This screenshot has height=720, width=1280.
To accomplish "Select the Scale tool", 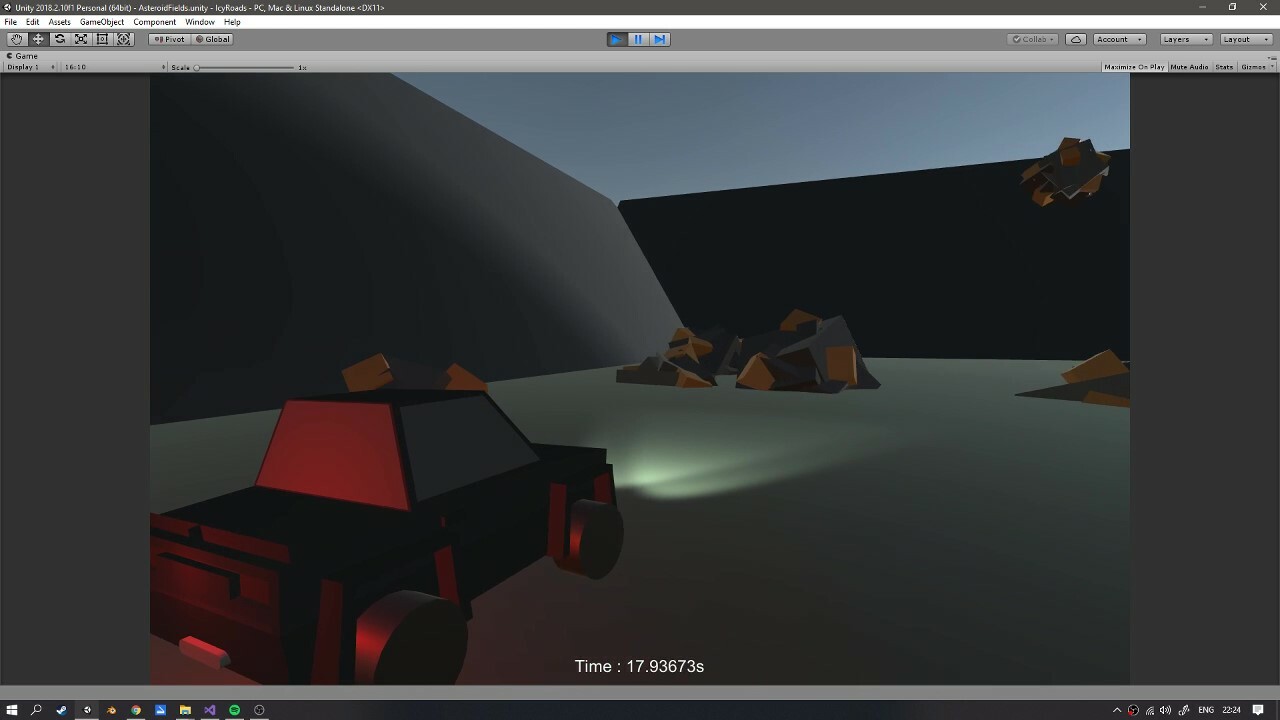I will pyautogui.click(x=81, y=39).
